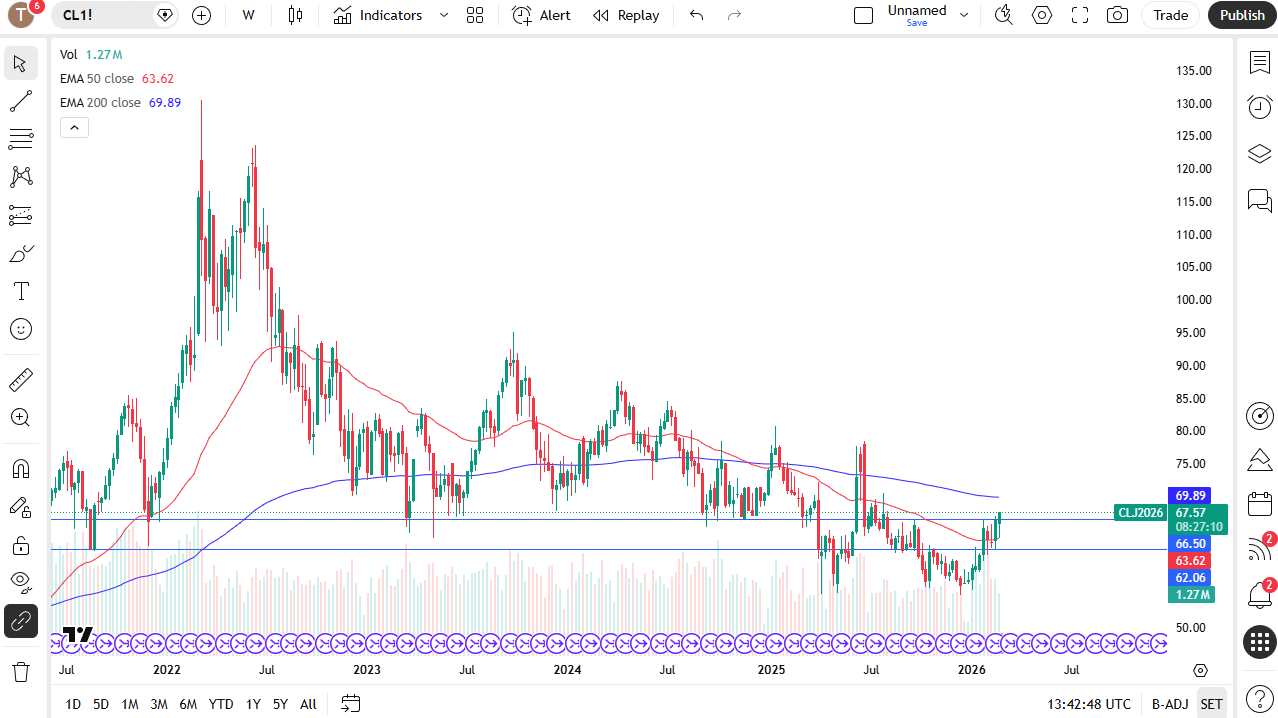Viewport: 1278px width, 718px height.
Task: Select the YTD time range
Action: [x=221, y=704]
